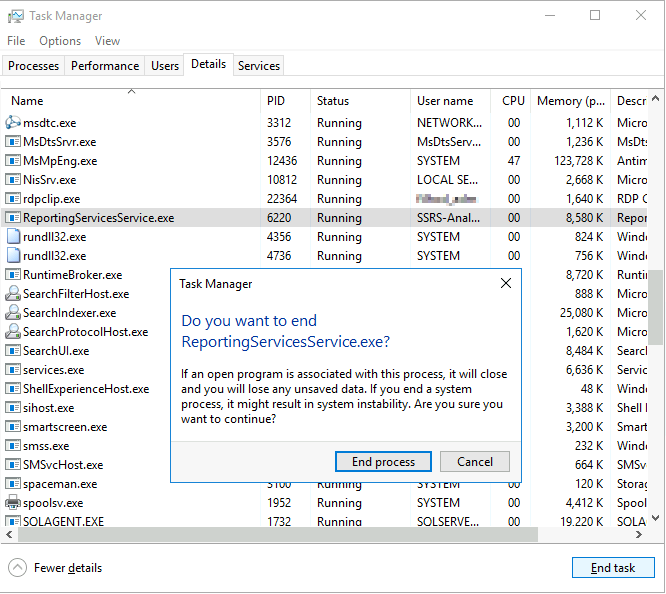
Task: Sort by the PID column header
Action: point(285,101)
